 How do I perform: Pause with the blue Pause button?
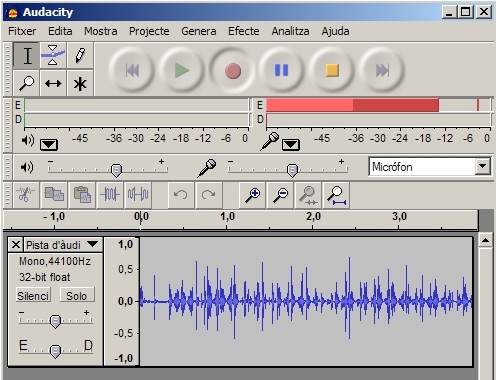pos(282,70)
